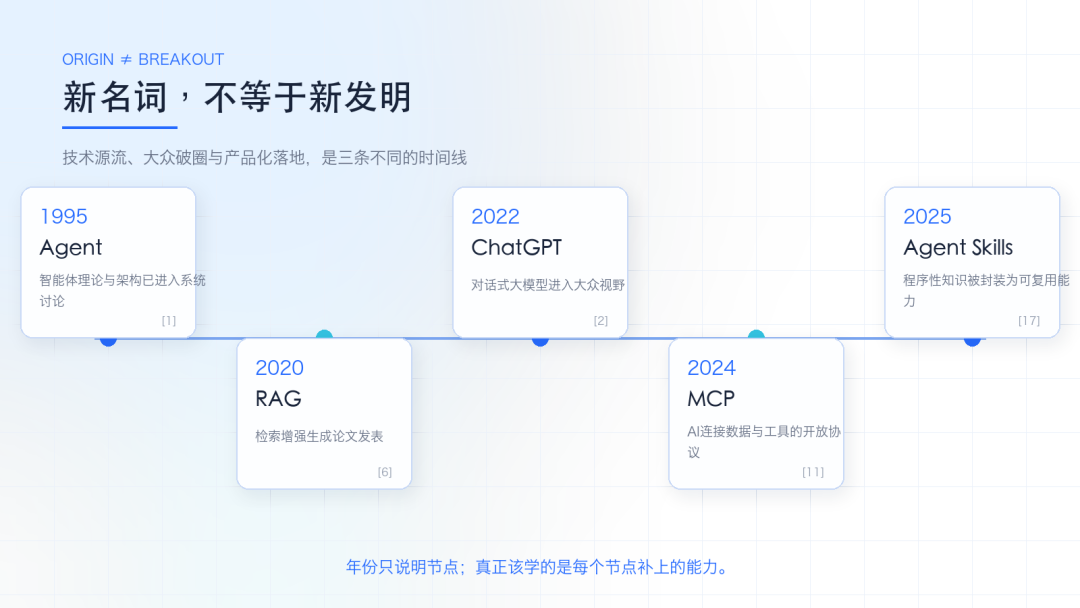
Task: Click citation [2] in ChatGPT card
Action: point(601,321)
